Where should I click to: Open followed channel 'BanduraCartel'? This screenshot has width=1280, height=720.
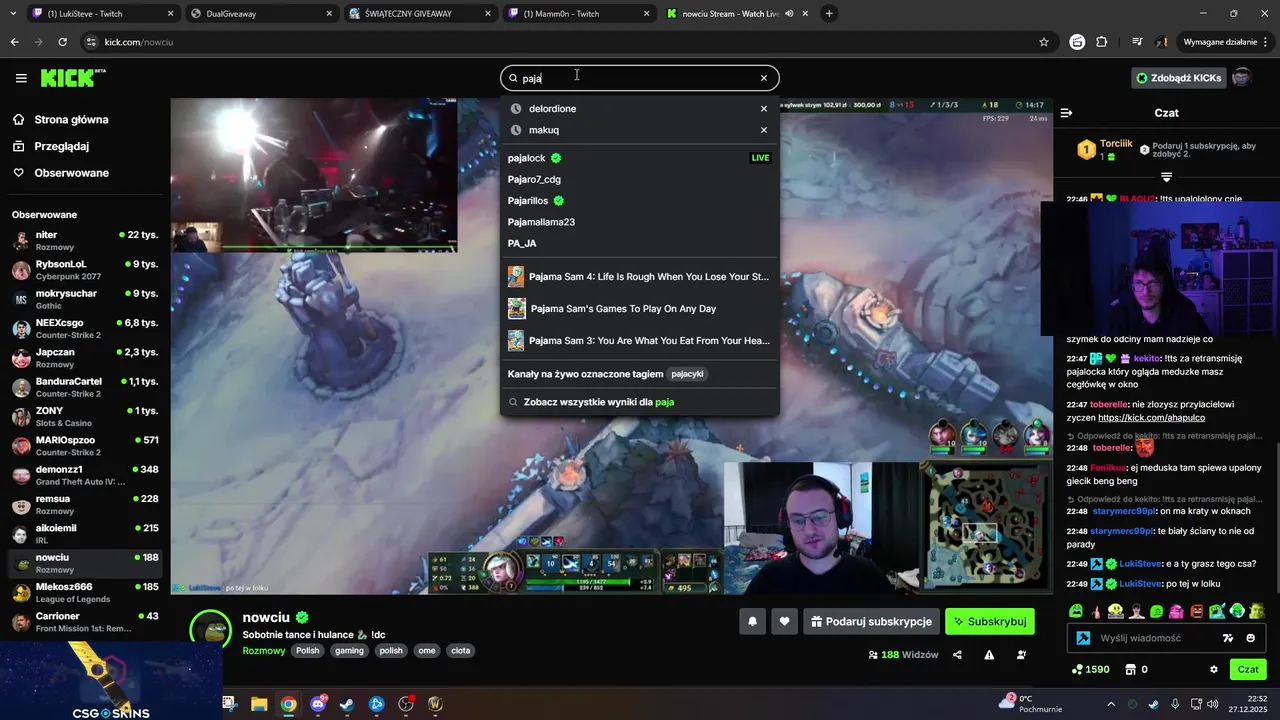coord(84,387)
